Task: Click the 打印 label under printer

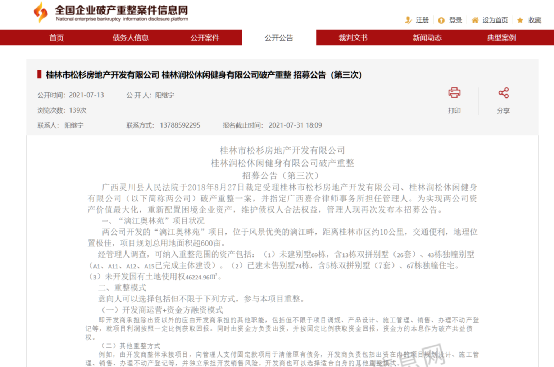Action: 454,111
